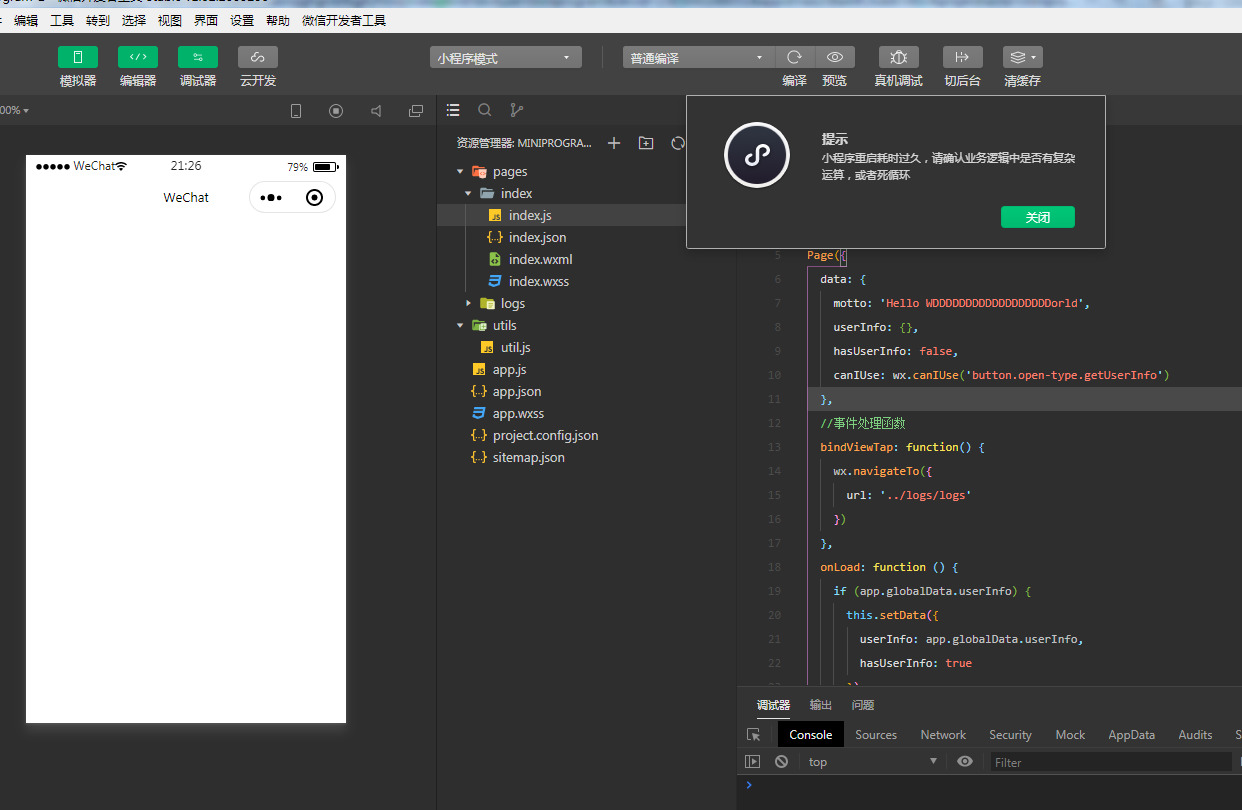
Task: Select the Network devtools tab
Action: [943, 734]
